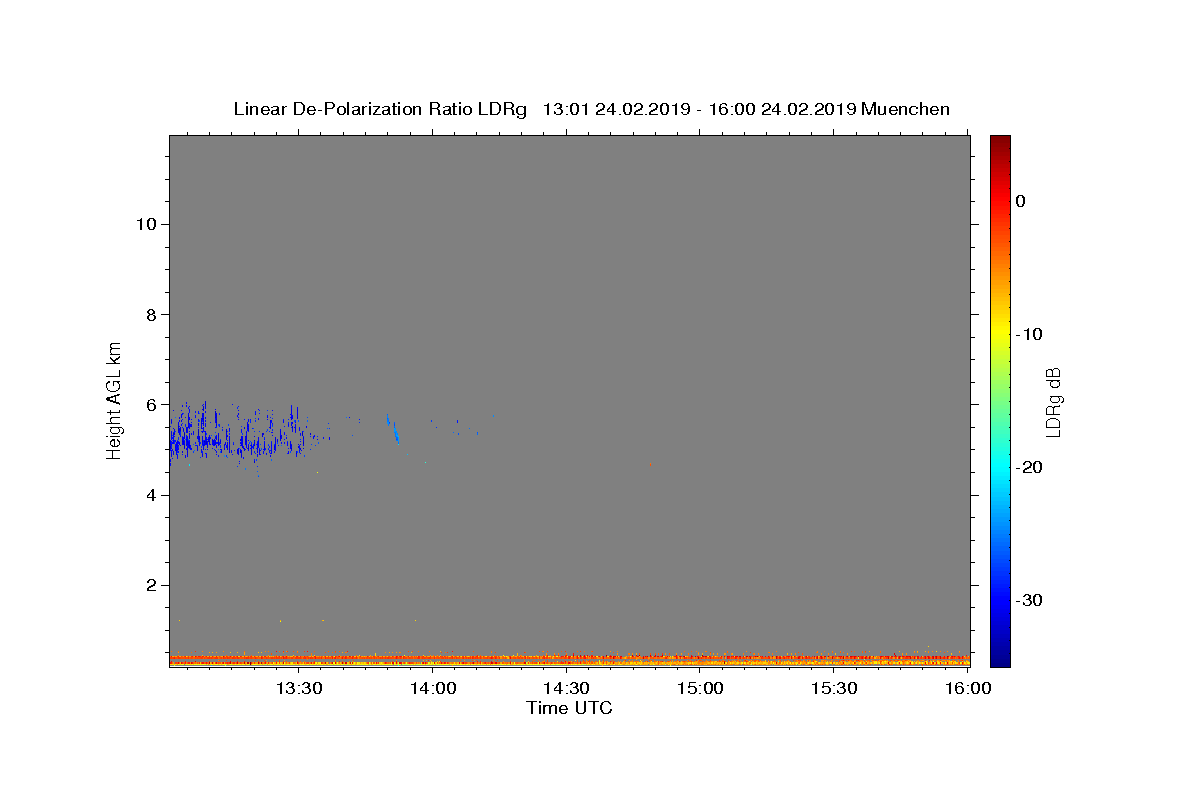This screenshot has width=1200, height=800.
Task: Click the 'Muenchen' location in the title
Action: 905,109
